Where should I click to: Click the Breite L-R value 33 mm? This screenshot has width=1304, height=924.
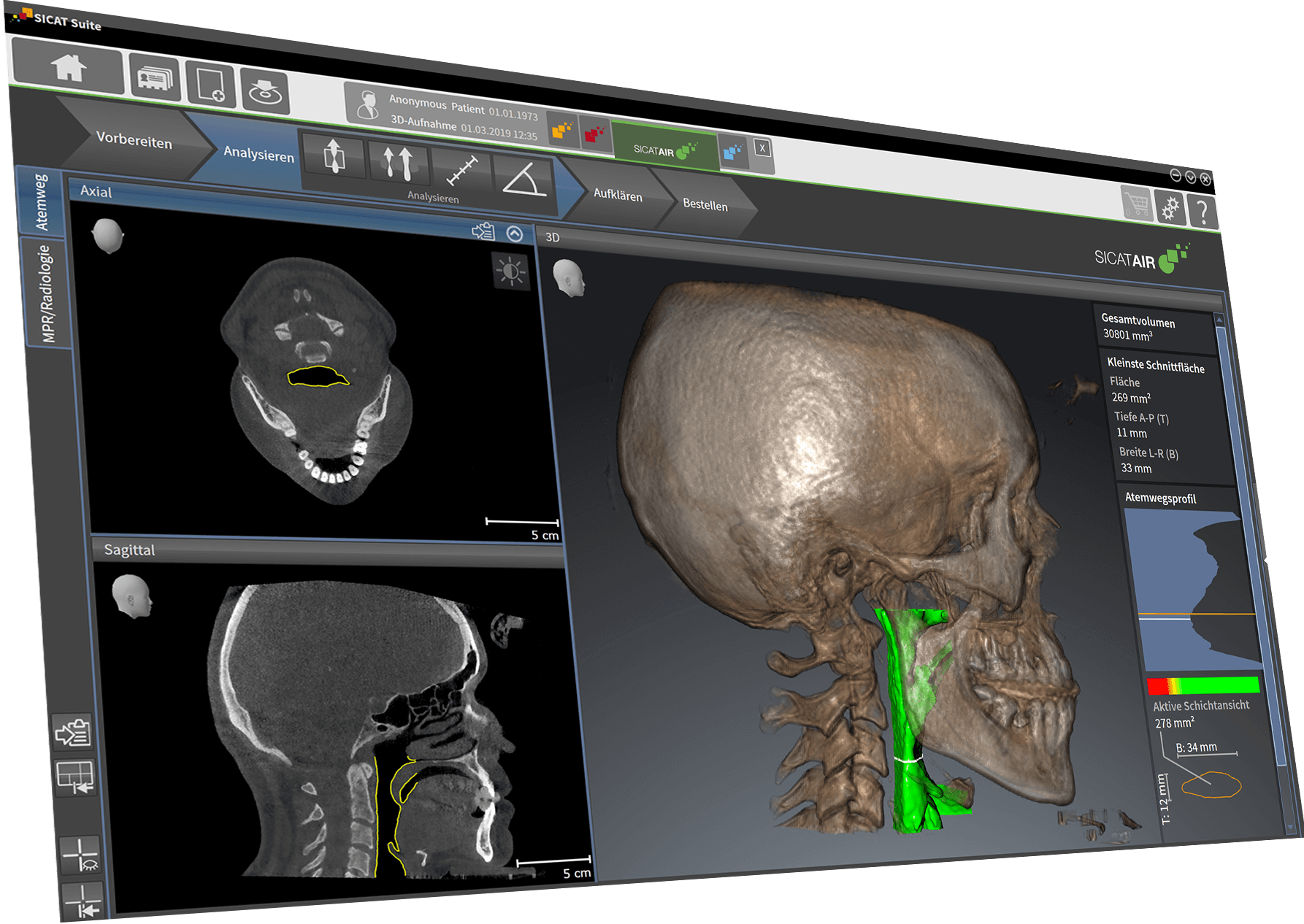point(1136,468)
